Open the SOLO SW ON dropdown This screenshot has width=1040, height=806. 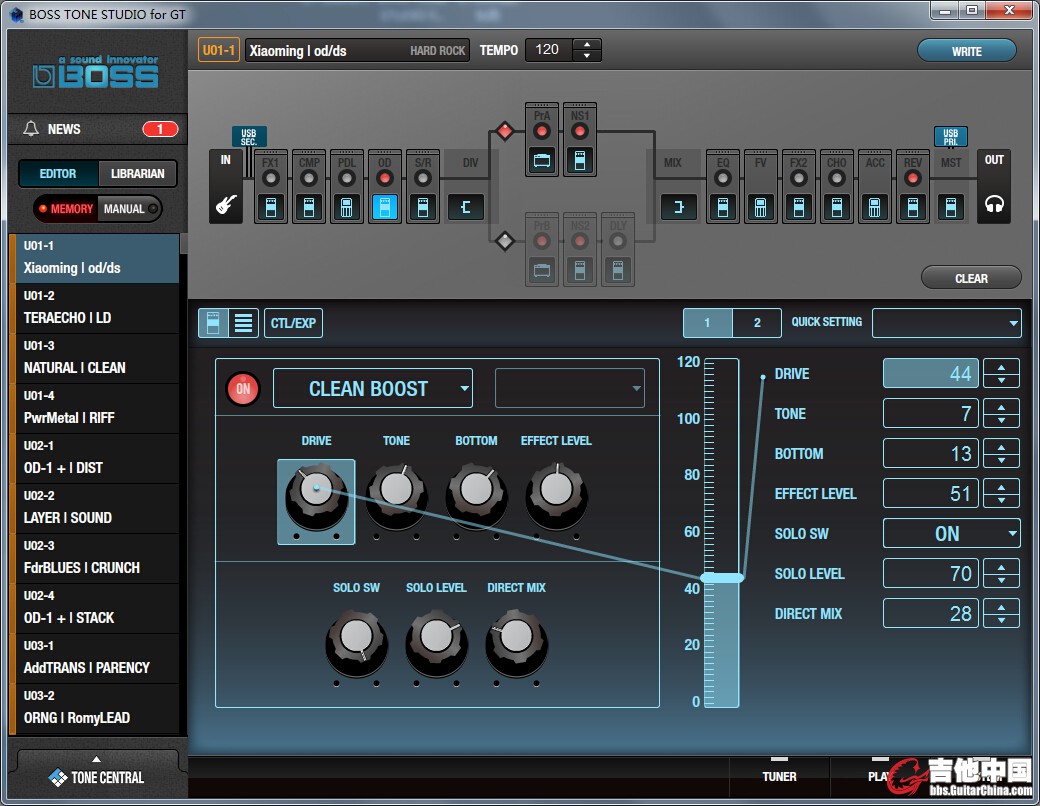click(951, 533)
